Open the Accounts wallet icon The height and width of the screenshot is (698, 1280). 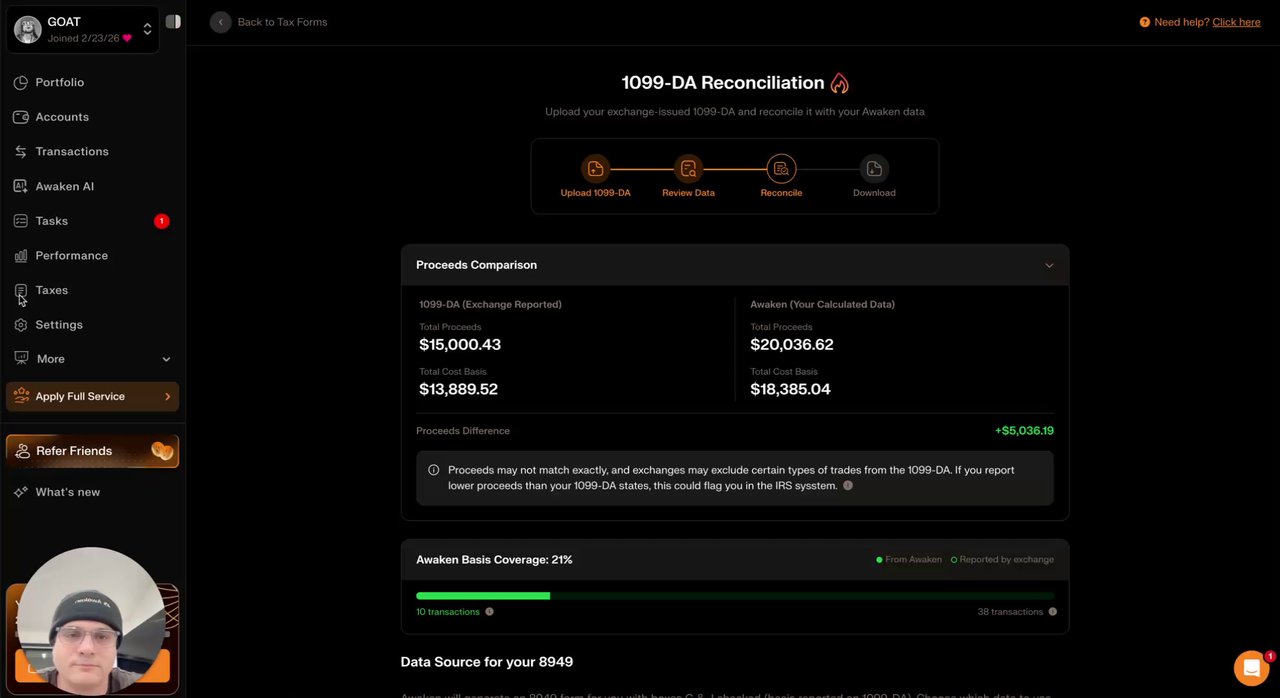[x=20, y=117]
